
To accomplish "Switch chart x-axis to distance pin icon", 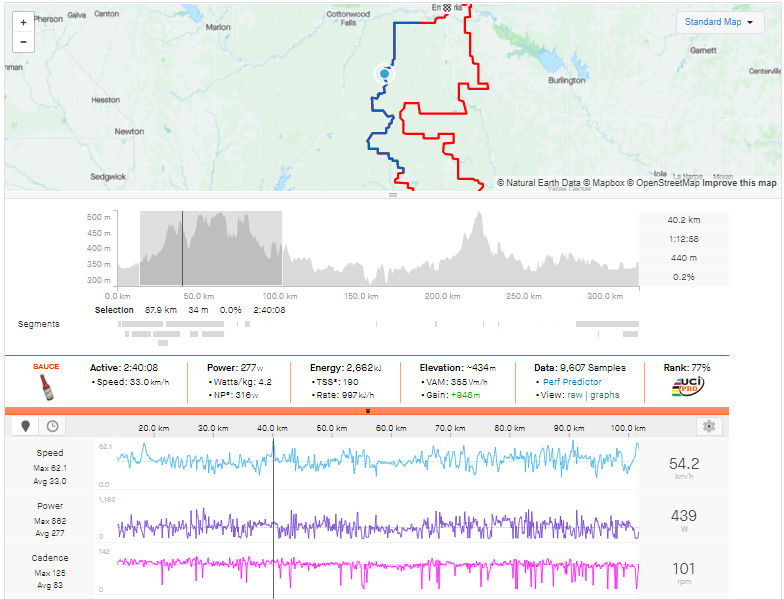I will pos(27,426).
